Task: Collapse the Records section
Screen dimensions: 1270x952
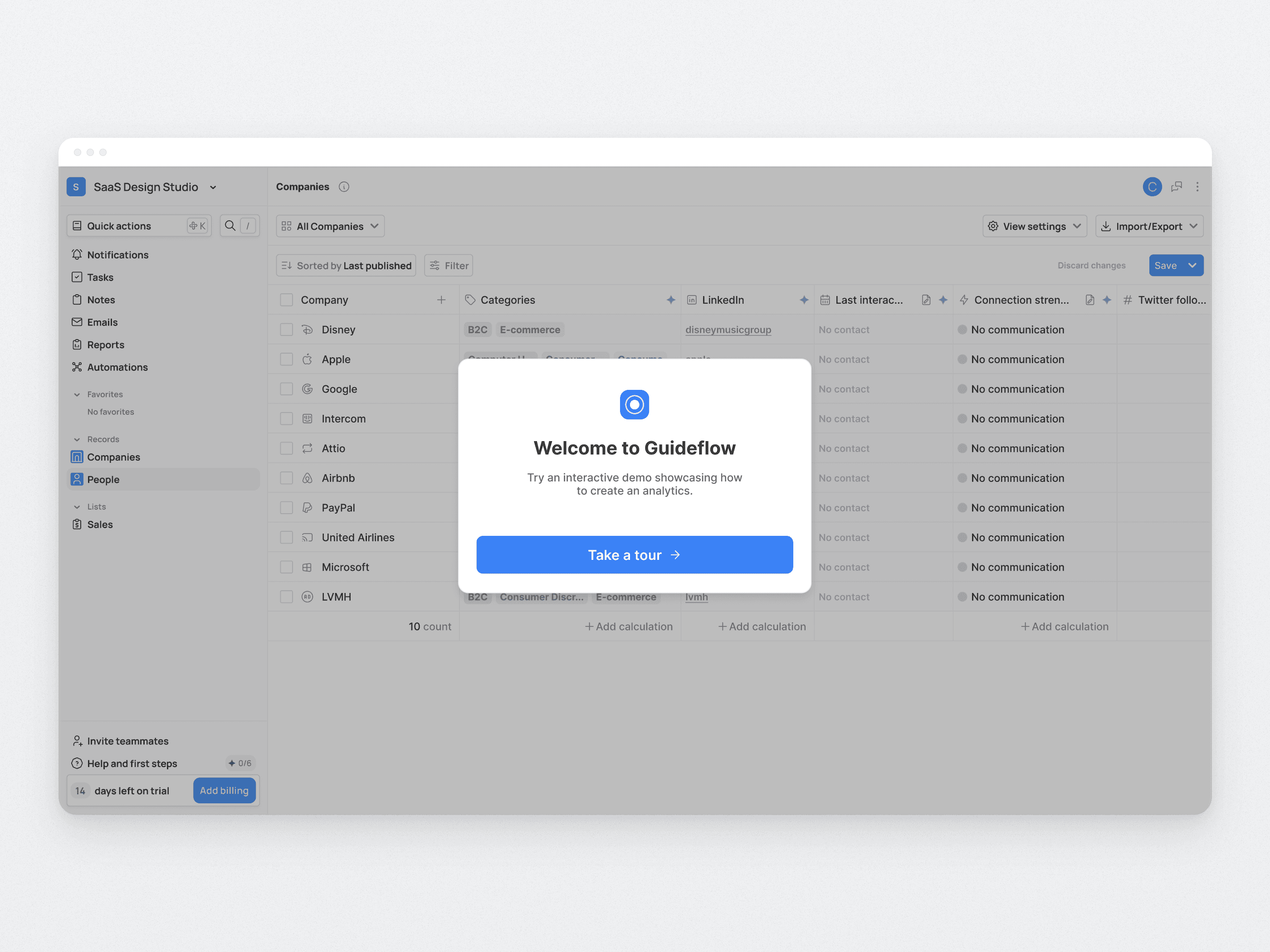Action: click(77, 440)
